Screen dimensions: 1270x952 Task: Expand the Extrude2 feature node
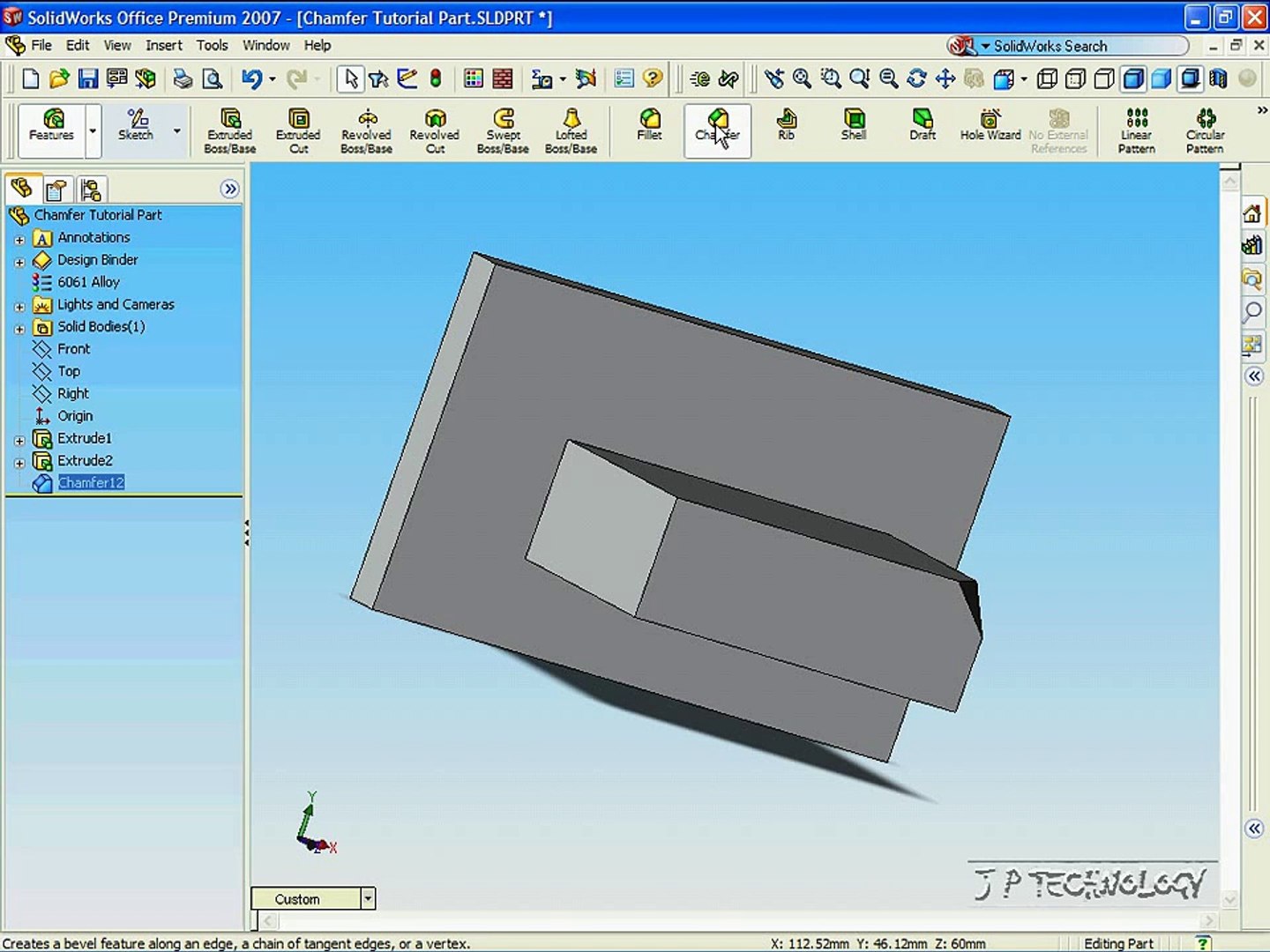click(19, 462)
